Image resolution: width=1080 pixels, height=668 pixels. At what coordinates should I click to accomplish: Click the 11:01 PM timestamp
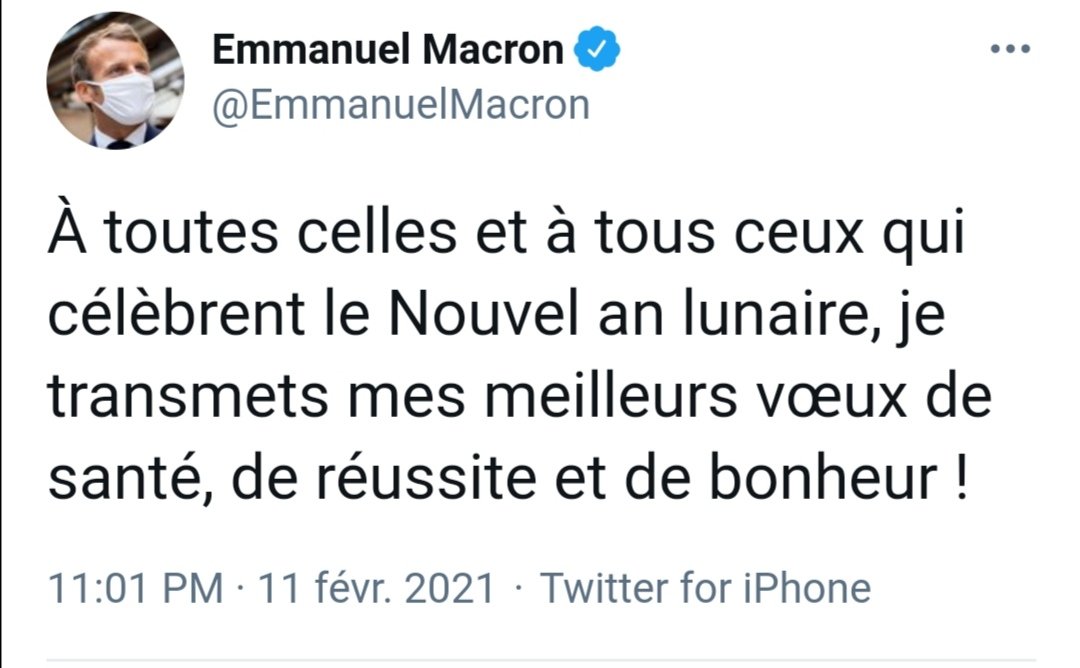[x=137, y=588]
